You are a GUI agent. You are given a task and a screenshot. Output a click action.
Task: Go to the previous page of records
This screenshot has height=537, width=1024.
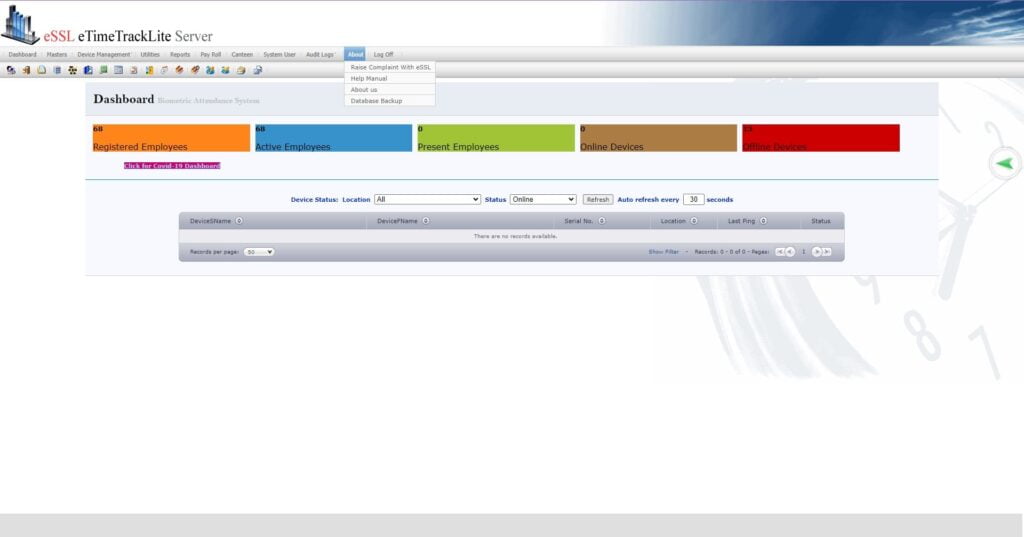point(790,252)
